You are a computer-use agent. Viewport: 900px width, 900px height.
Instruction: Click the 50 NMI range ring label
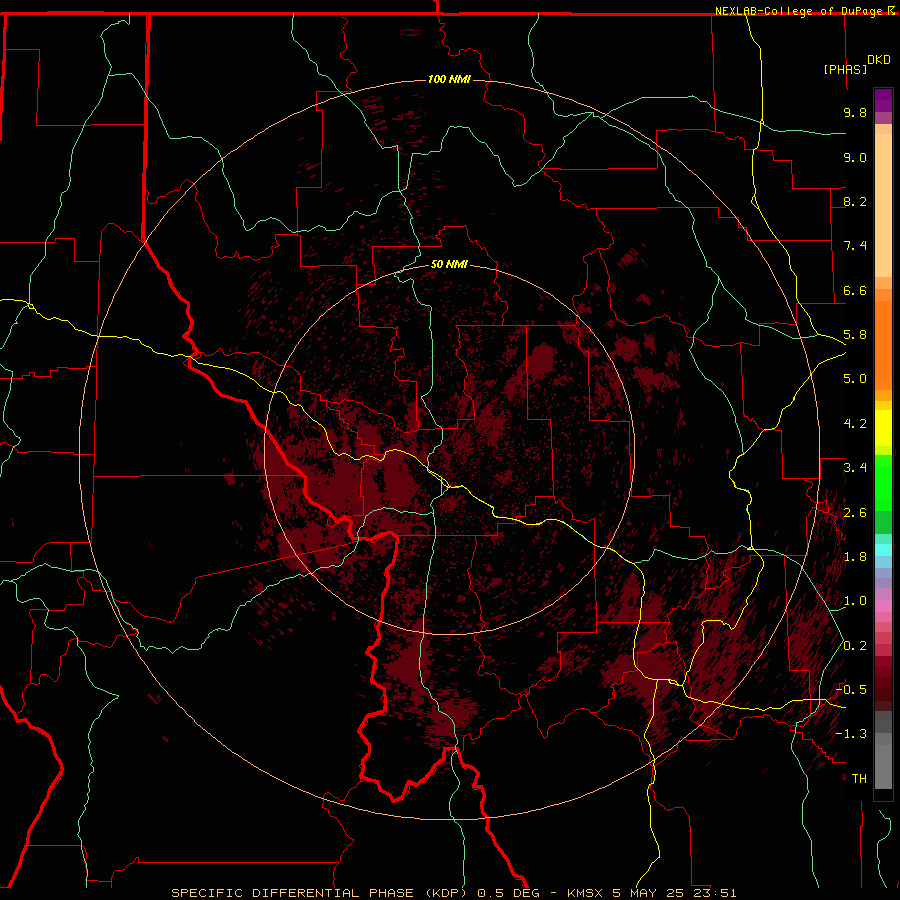coord(449,264)
